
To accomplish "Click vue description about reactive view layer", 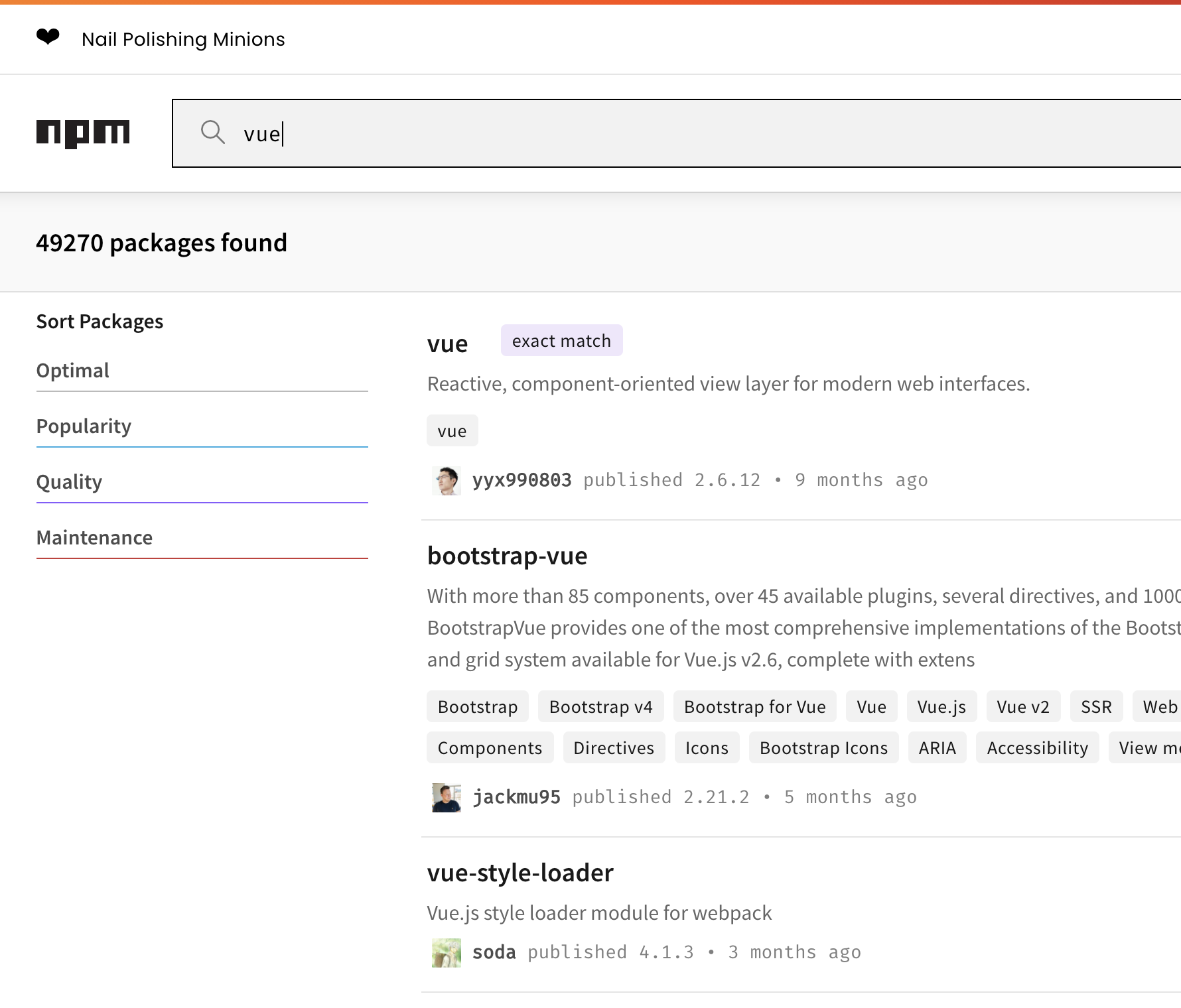I will pos(729,384).
